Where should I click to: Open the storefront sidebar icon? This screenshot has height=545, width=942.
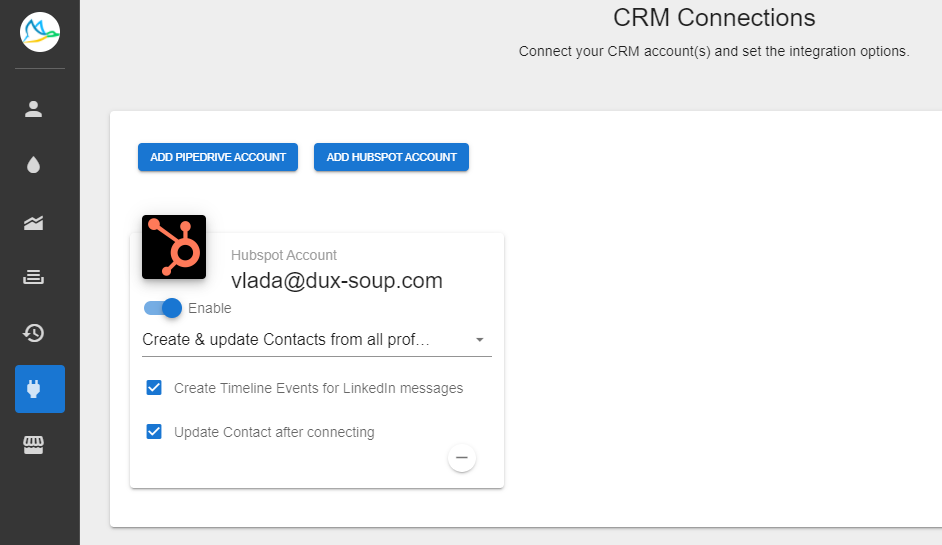click(34, 445)
